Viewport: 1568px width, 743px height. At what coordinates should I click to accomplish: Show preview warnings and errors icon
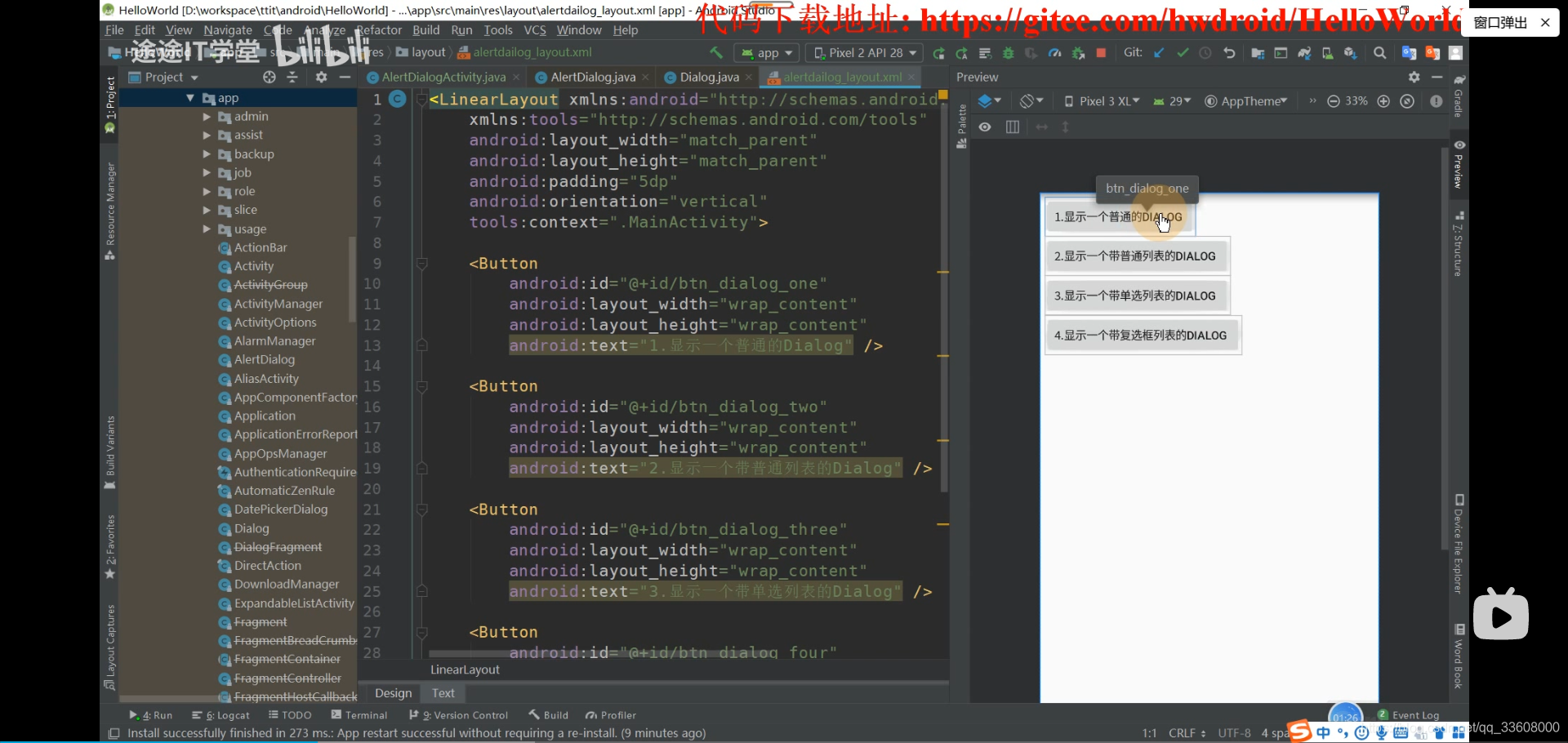pos(1437,101)
